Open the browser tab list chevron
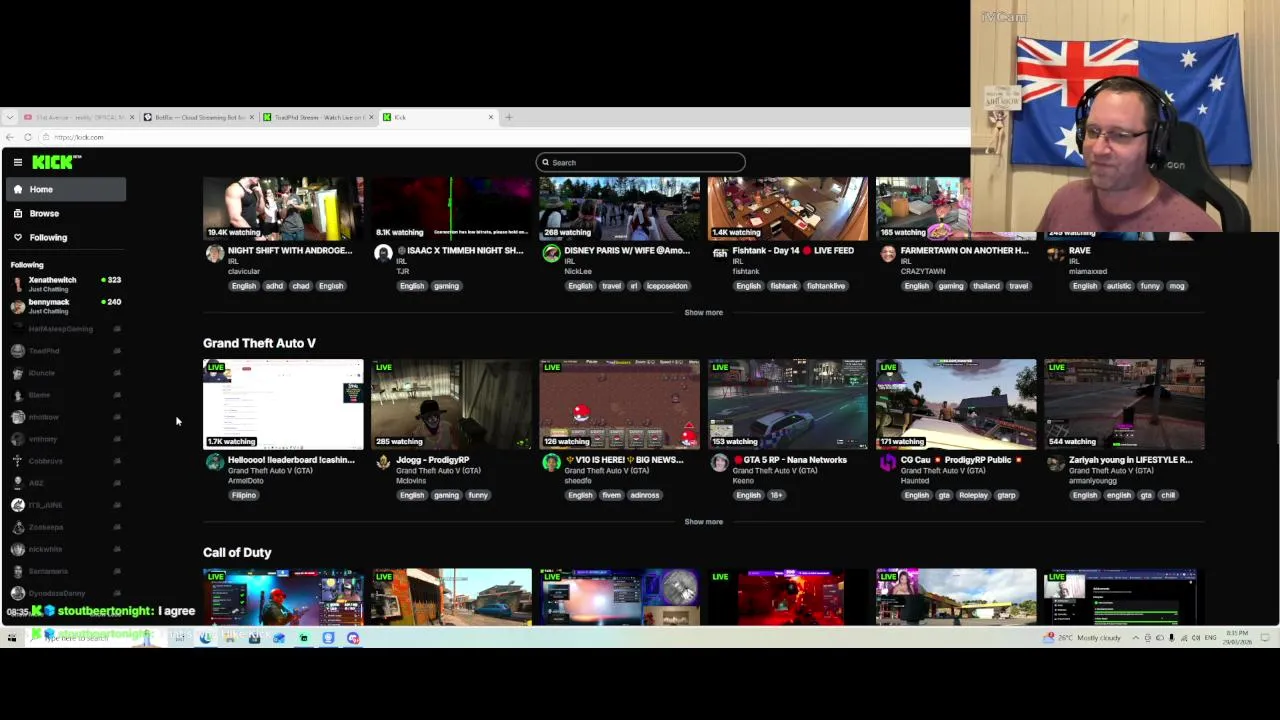The width and height of the screenshot is (1280, 720). tap(9, 117)
